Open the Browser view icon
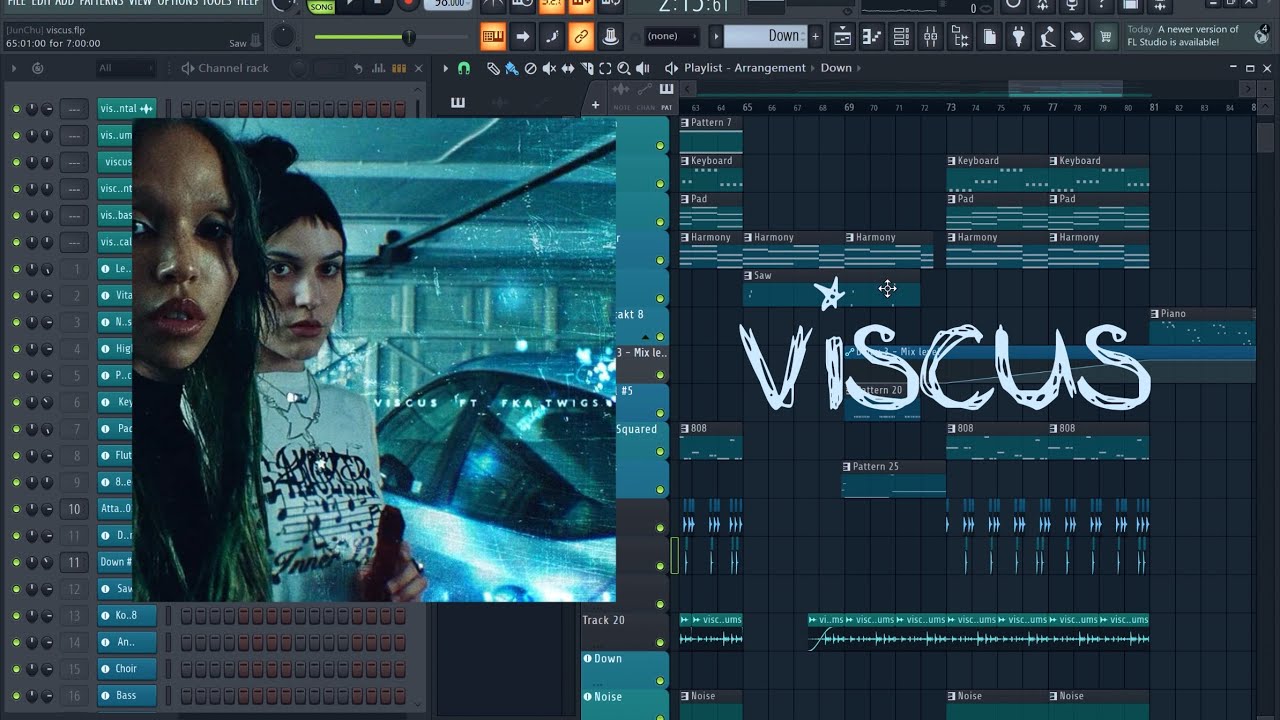 pyautogui.click(x=960, y=37)
